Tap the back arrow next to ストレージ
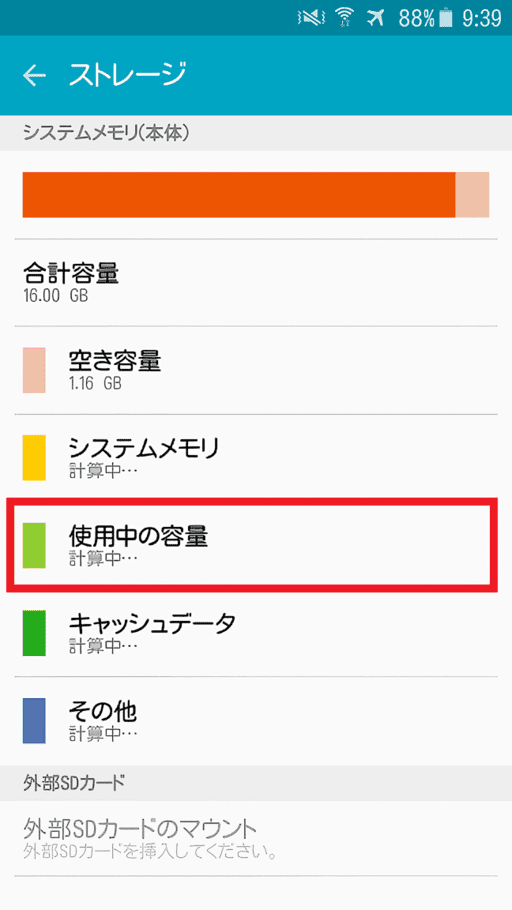 pyautogui.click(x=34, y=75)
